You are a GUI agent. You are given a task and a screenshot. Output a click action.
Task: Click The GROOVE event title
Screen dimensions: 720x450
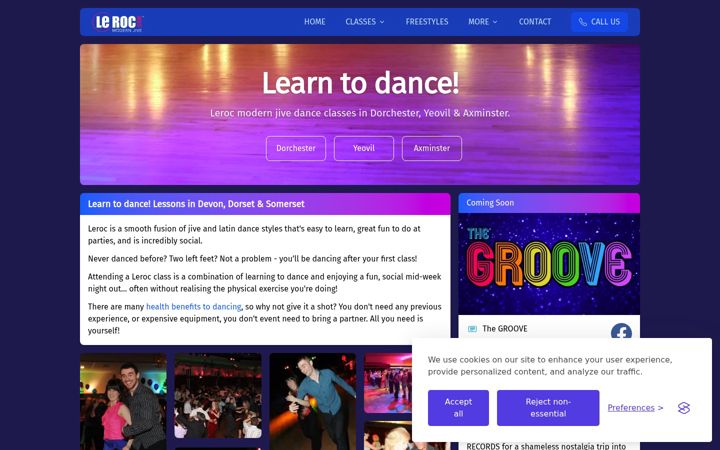(x=505, y=329)
